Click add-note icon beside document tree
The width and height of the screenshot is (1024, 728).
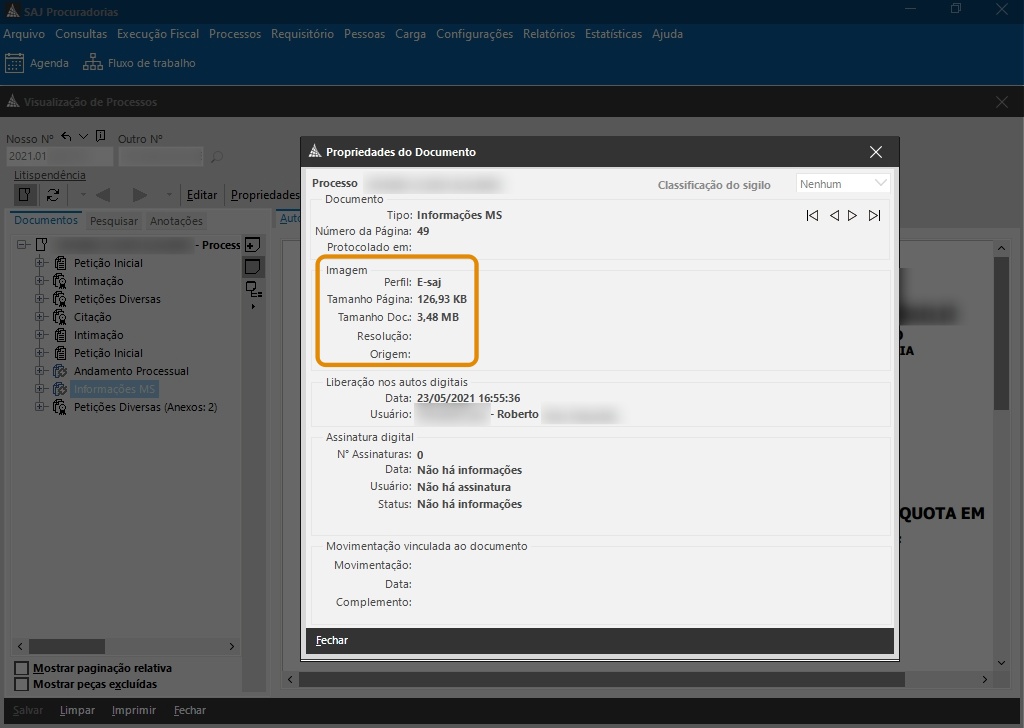pyautogui.click(x=253, y=245)
